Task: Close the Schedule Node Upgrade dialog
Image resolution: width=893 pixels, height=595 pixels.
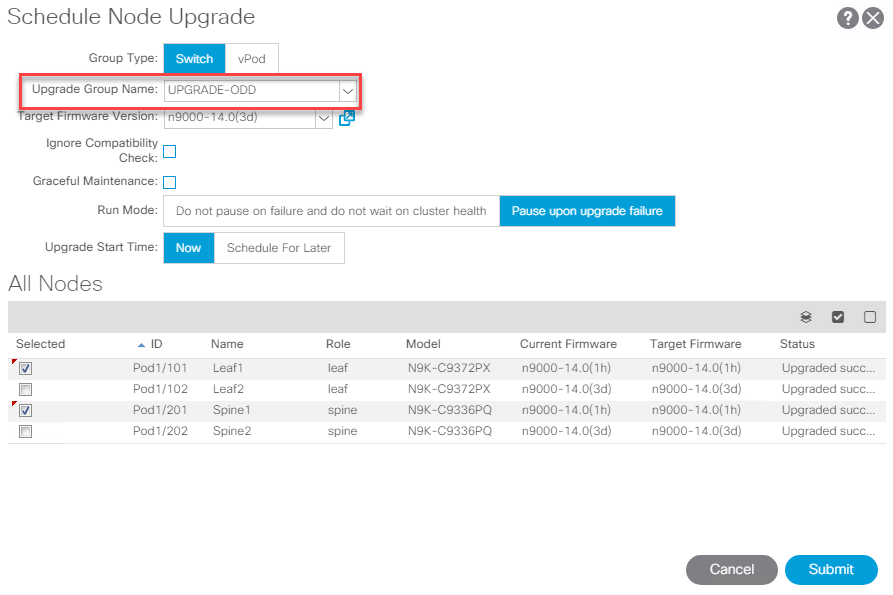Action: [x=872, y=17]
